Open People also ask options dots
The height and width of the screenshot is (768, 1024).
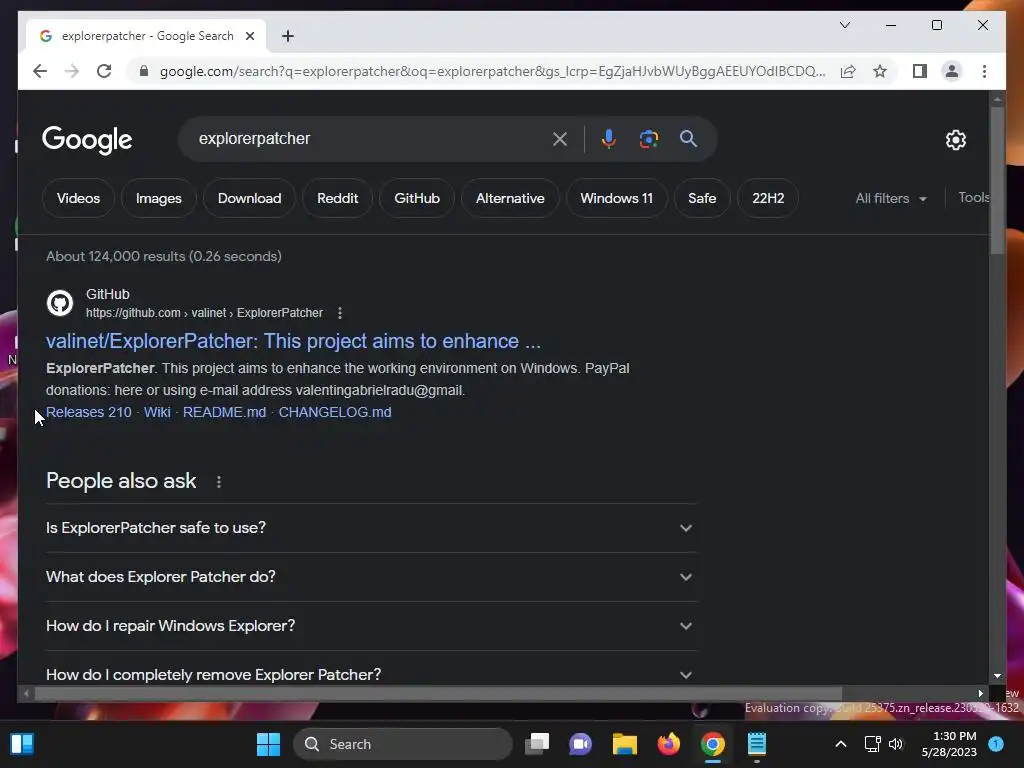click(x=219, y=482)
